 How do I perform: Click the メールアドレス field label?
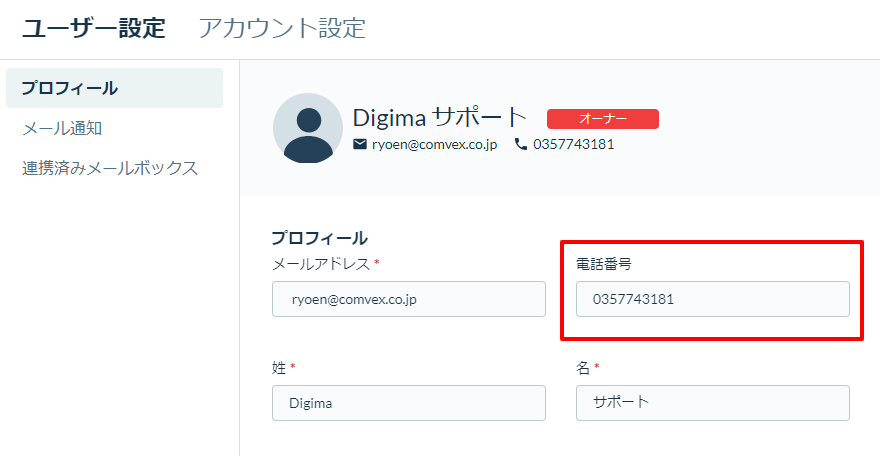coord(321,264)
